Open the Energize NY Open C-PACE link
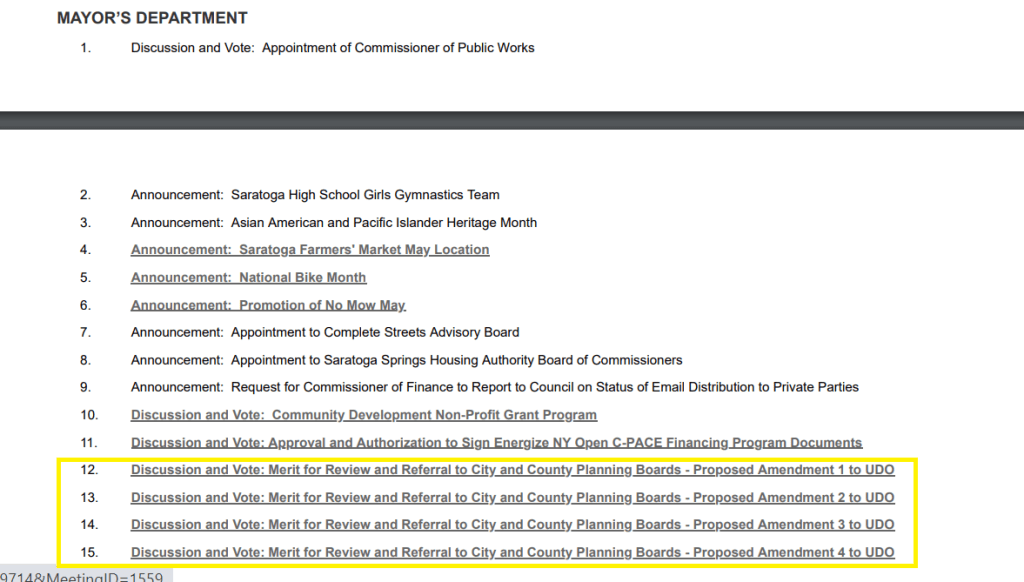Screen dimensions: 1024x582 coord(496,442)
